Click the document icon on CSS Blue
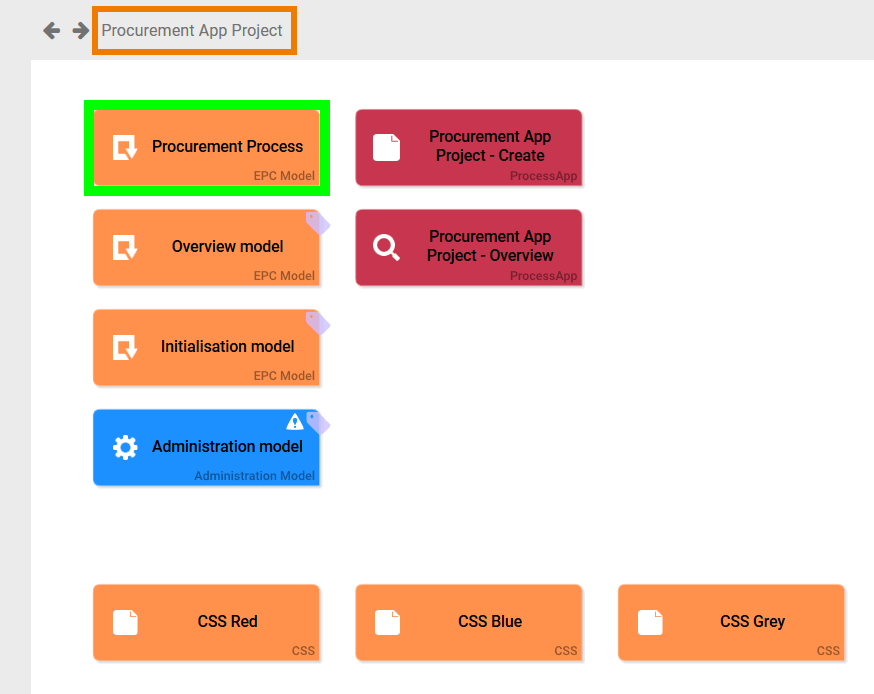The image size is (874, 694). coord(387,622)
